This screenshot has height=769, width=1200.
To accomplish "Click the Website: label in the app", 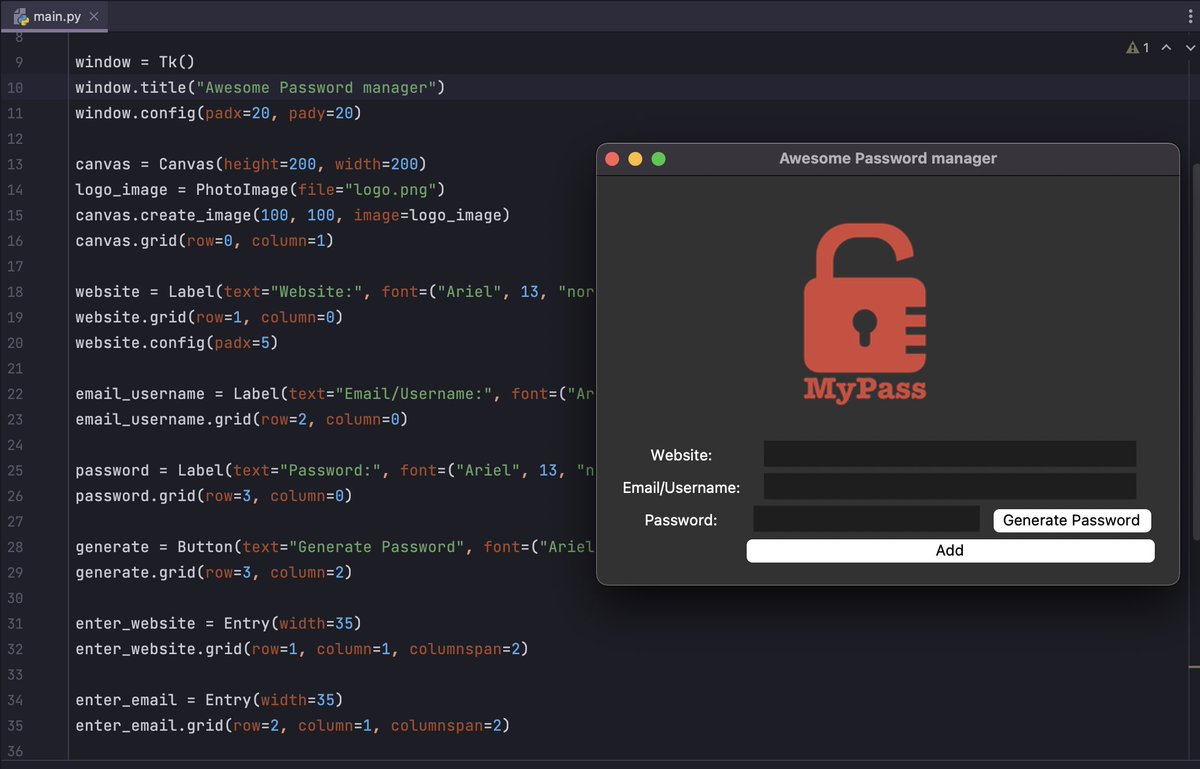I will [x=681, y=454].
